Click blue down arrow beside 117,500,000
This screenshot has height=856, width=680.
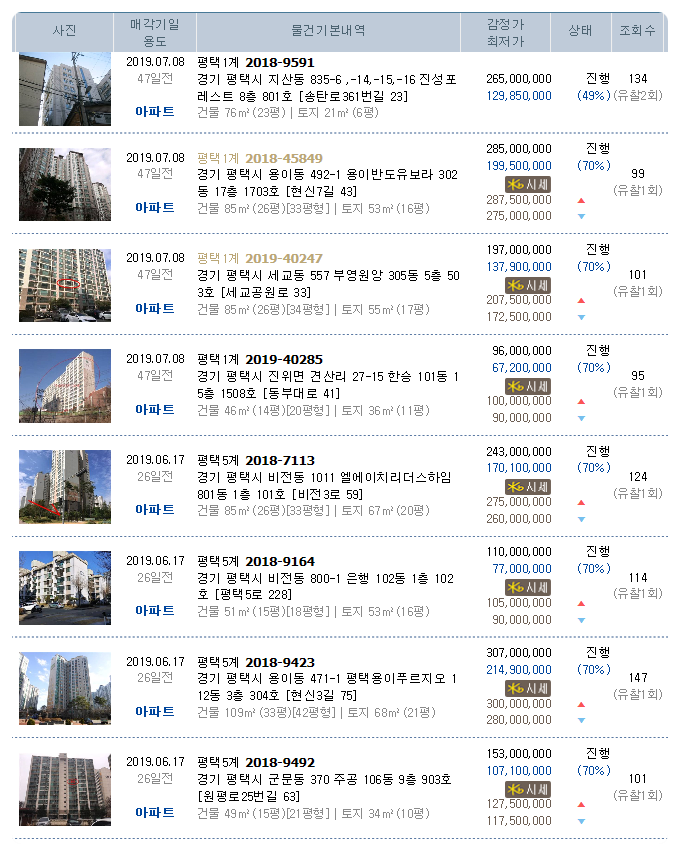(x=581, y=821)
